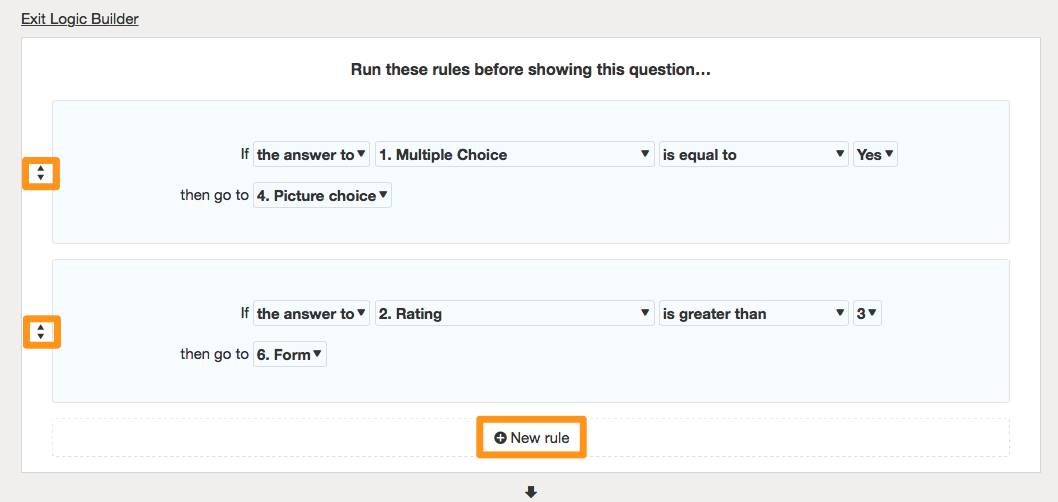Click the "Run these rules" heading text
1058x502 pixels.
[530, 70]
